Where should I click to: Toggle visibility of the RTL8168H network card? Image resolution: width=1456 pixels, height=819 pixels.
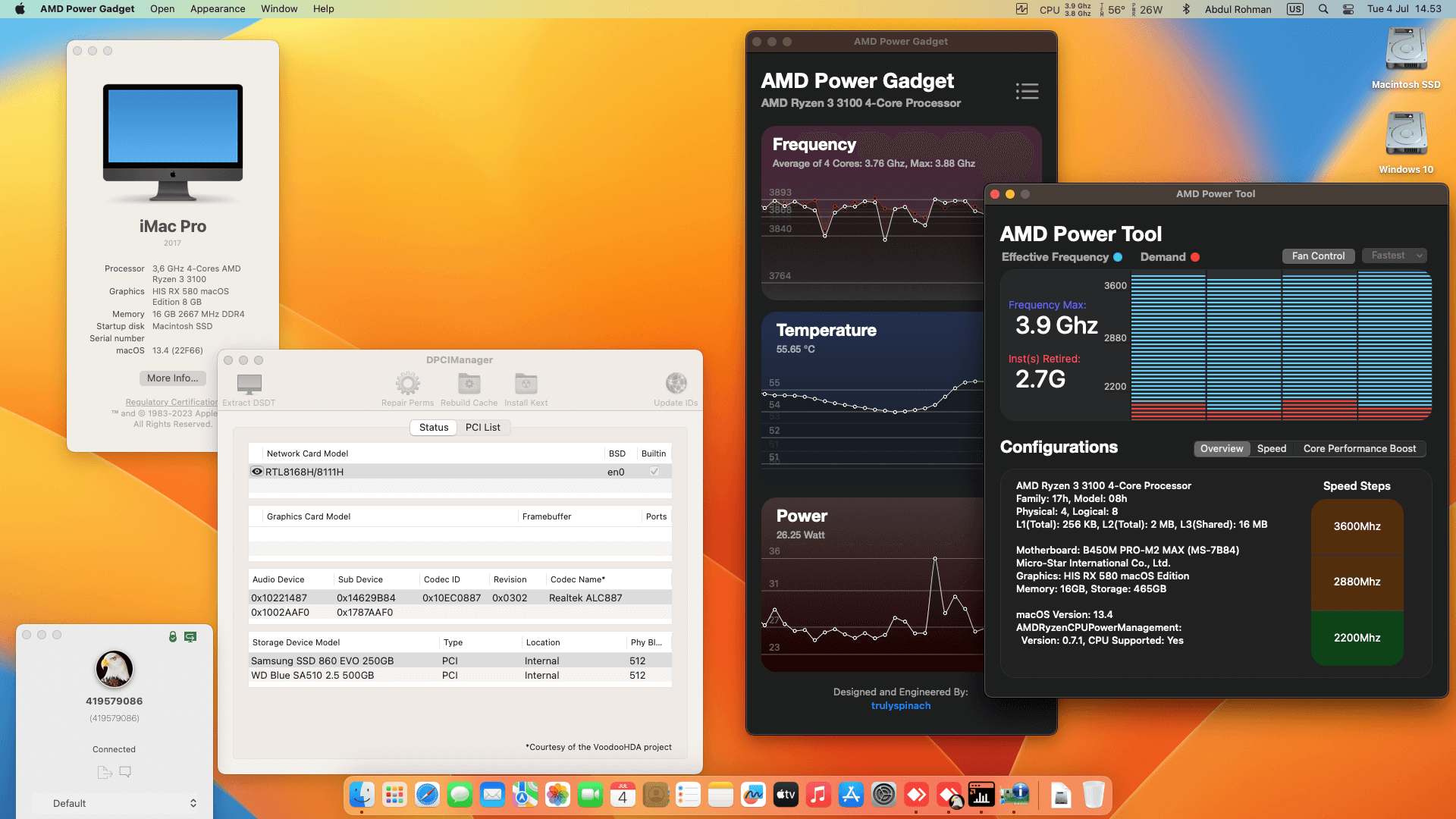pyautogui.click(x=256, y=471)
